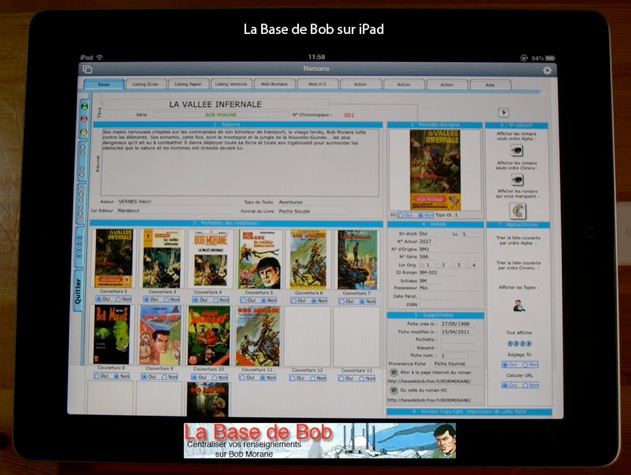Switch to the Listing Ecran tab
Image resolution: width=631 pixels, height=475 pixels.
tap(146, 84)
